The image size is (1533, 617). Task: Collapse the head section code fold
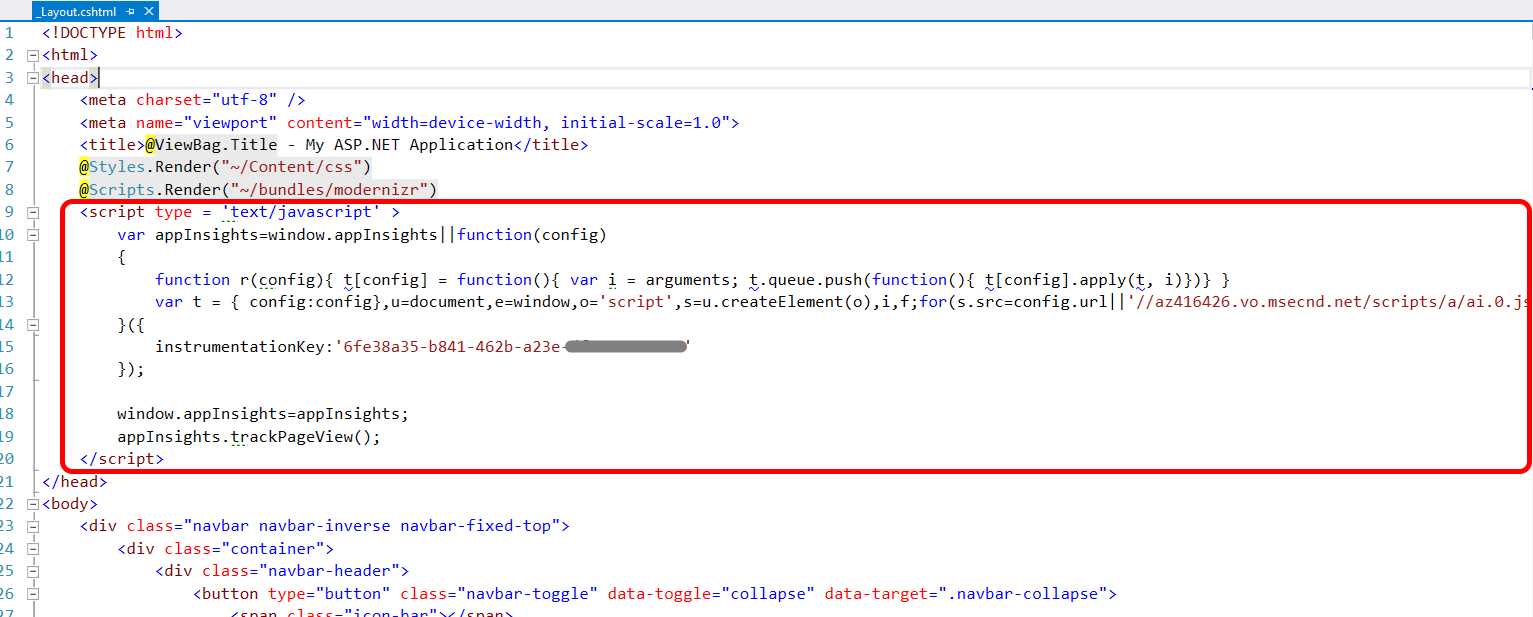[x=31, y=77]
